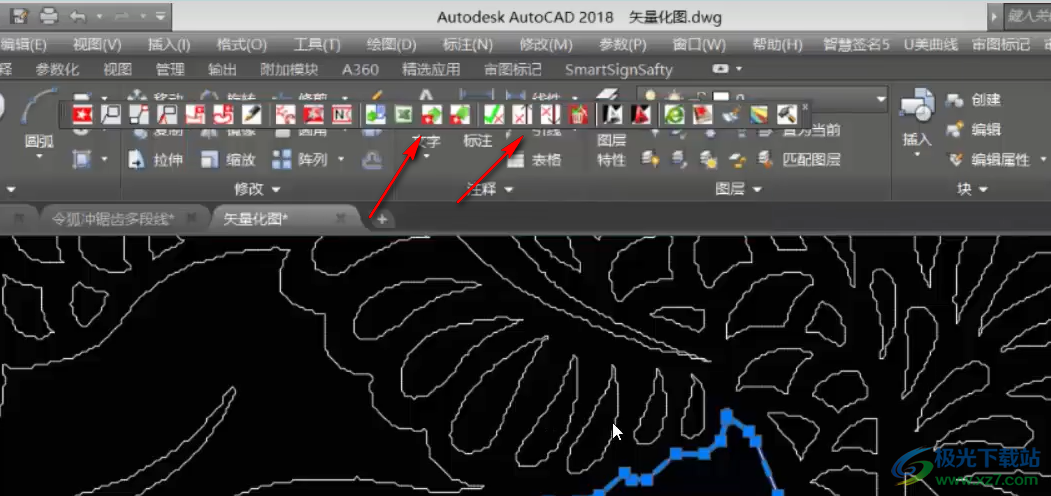Open the Undo history dropdown arrow
Image resolution: width=1051 pixels, height=496 pixels.
(99, 15)
